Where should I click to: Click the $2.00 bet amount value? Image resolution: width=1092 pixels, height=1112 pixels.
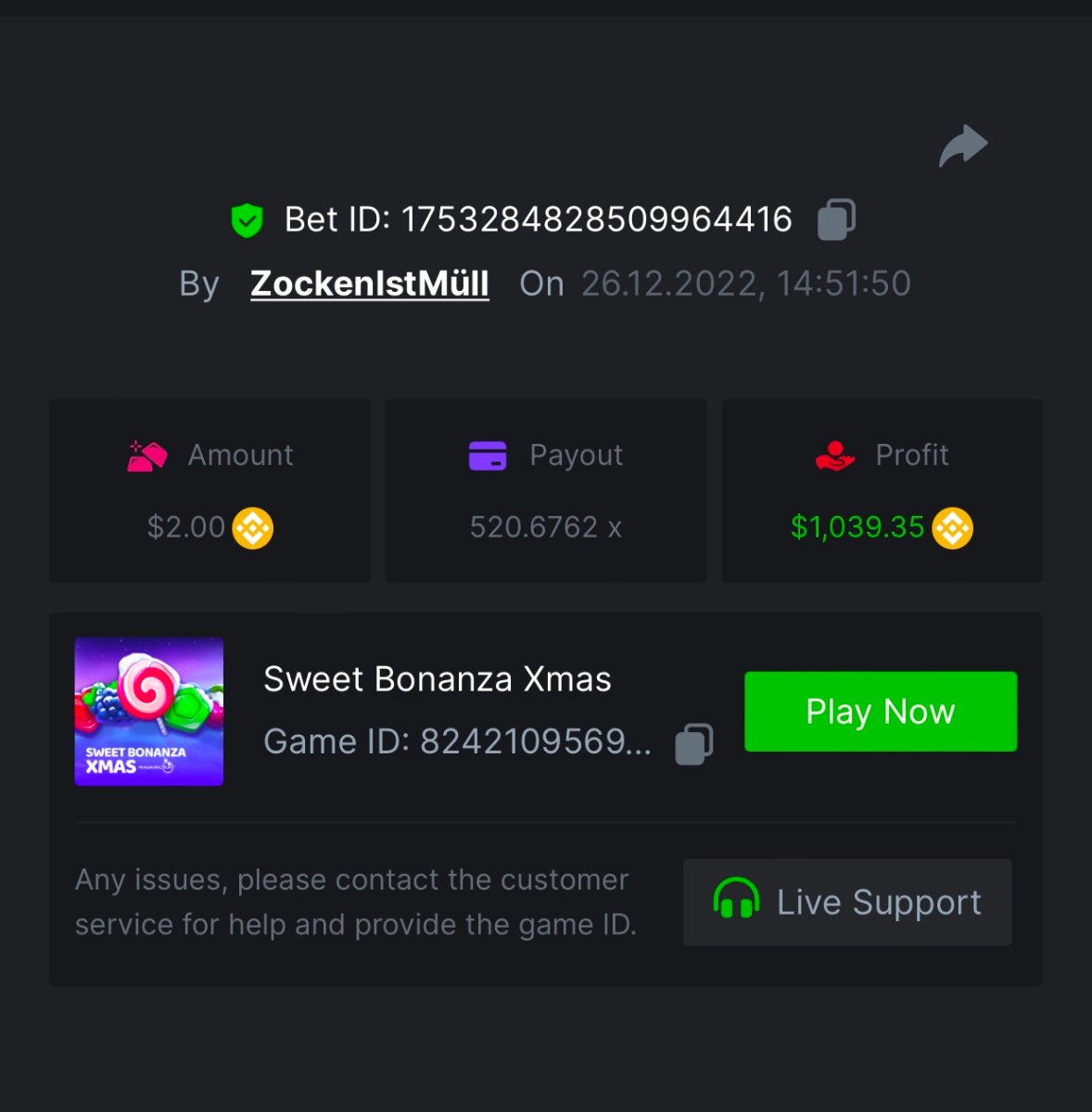point(186,527)
